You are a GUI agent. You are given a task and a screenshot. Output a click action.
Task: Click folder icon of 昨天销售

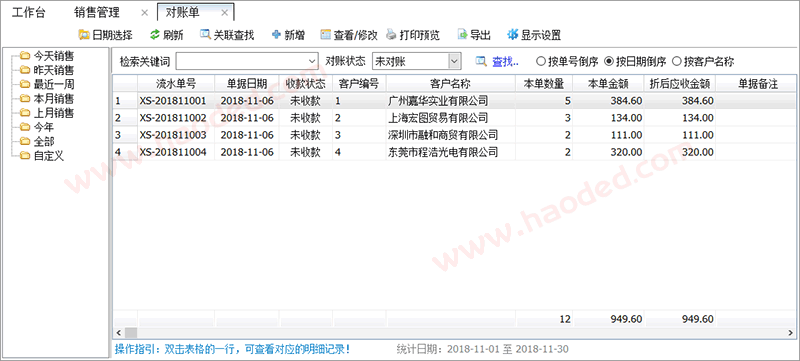coord(26,70)
